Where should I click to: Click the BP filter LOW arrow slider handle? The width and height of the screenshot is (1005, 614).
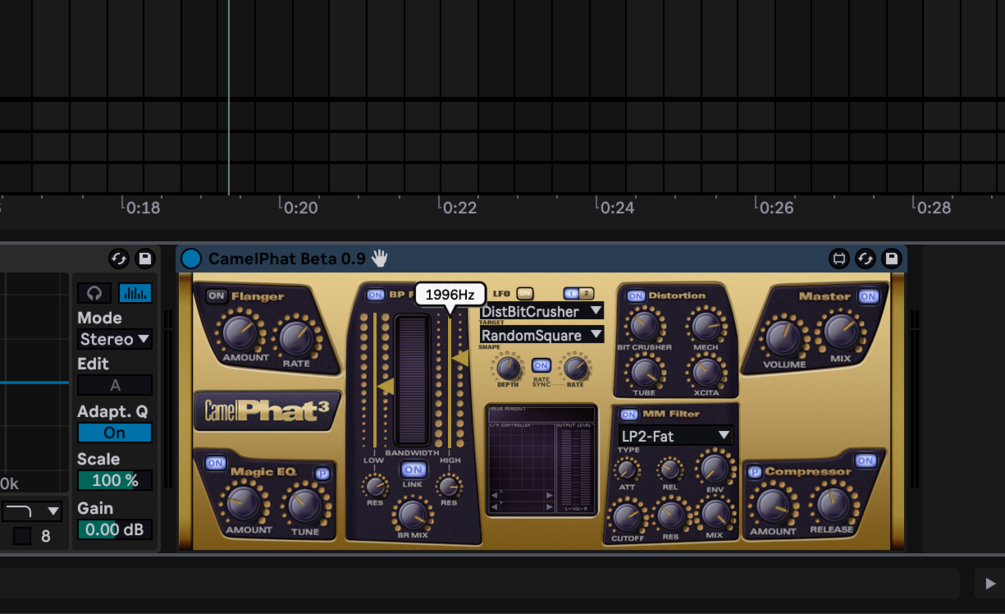[386, 386]
